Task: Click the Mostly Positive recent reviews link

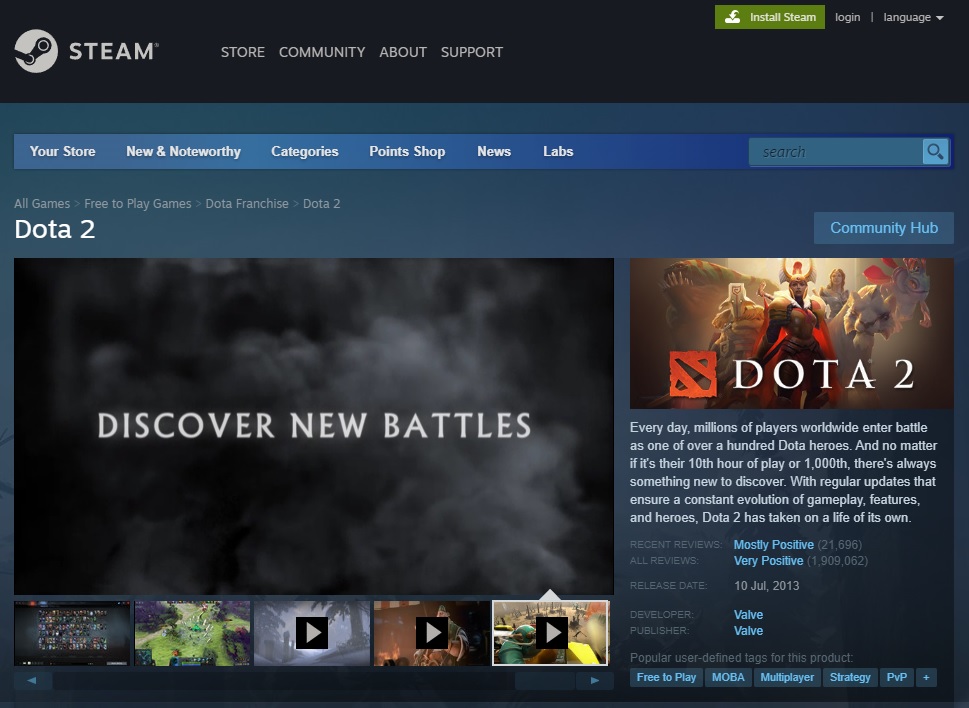Action: click(774, 544)
